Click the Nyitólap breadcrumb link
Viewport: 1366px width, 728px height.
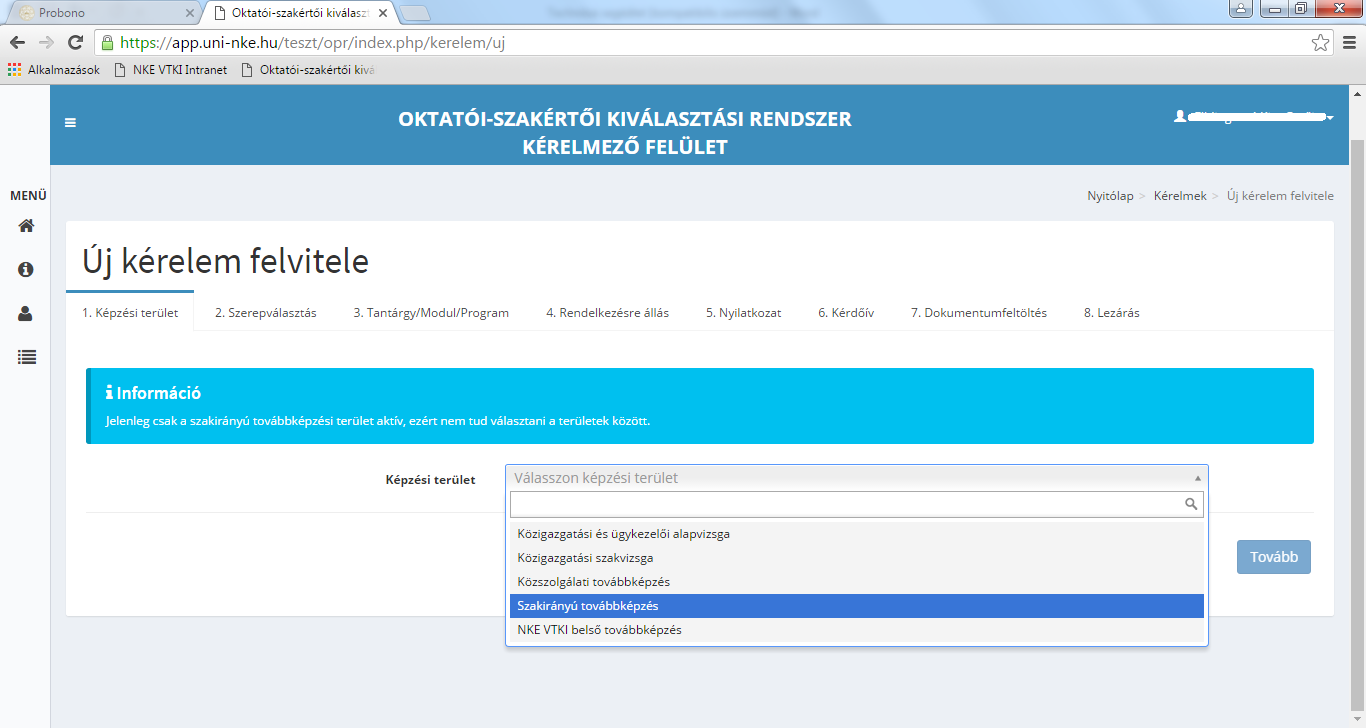[x=1110, y=196]
